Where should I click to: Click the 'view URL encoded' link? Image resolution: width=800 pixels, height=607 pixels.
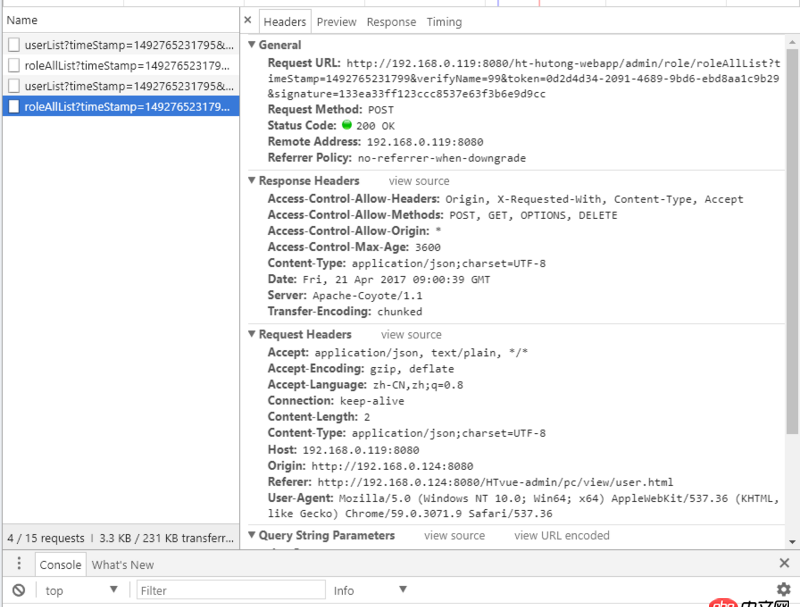[x=561, y=535]
